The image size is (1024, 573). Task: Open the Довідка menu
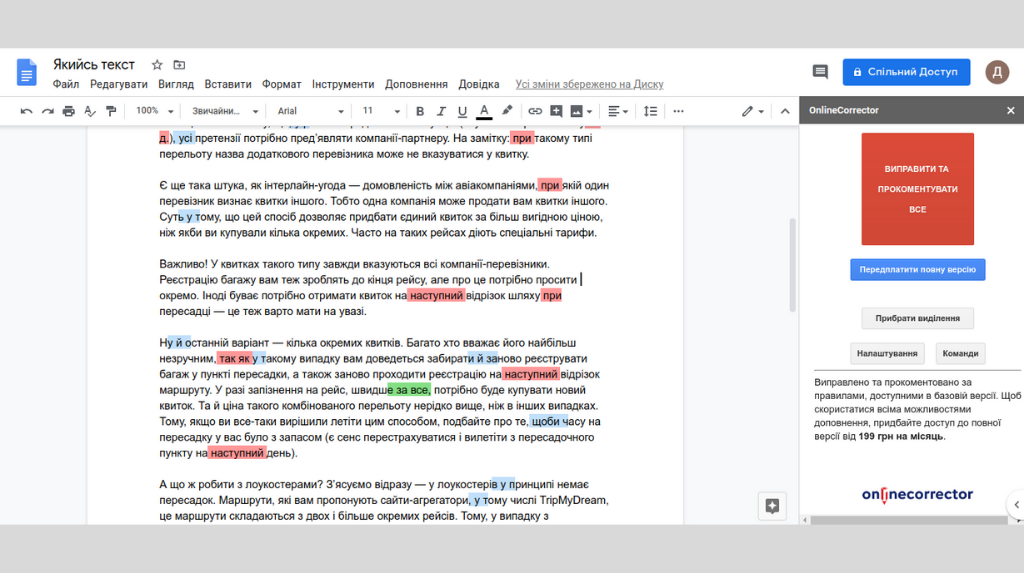click(x=479, y=84)
